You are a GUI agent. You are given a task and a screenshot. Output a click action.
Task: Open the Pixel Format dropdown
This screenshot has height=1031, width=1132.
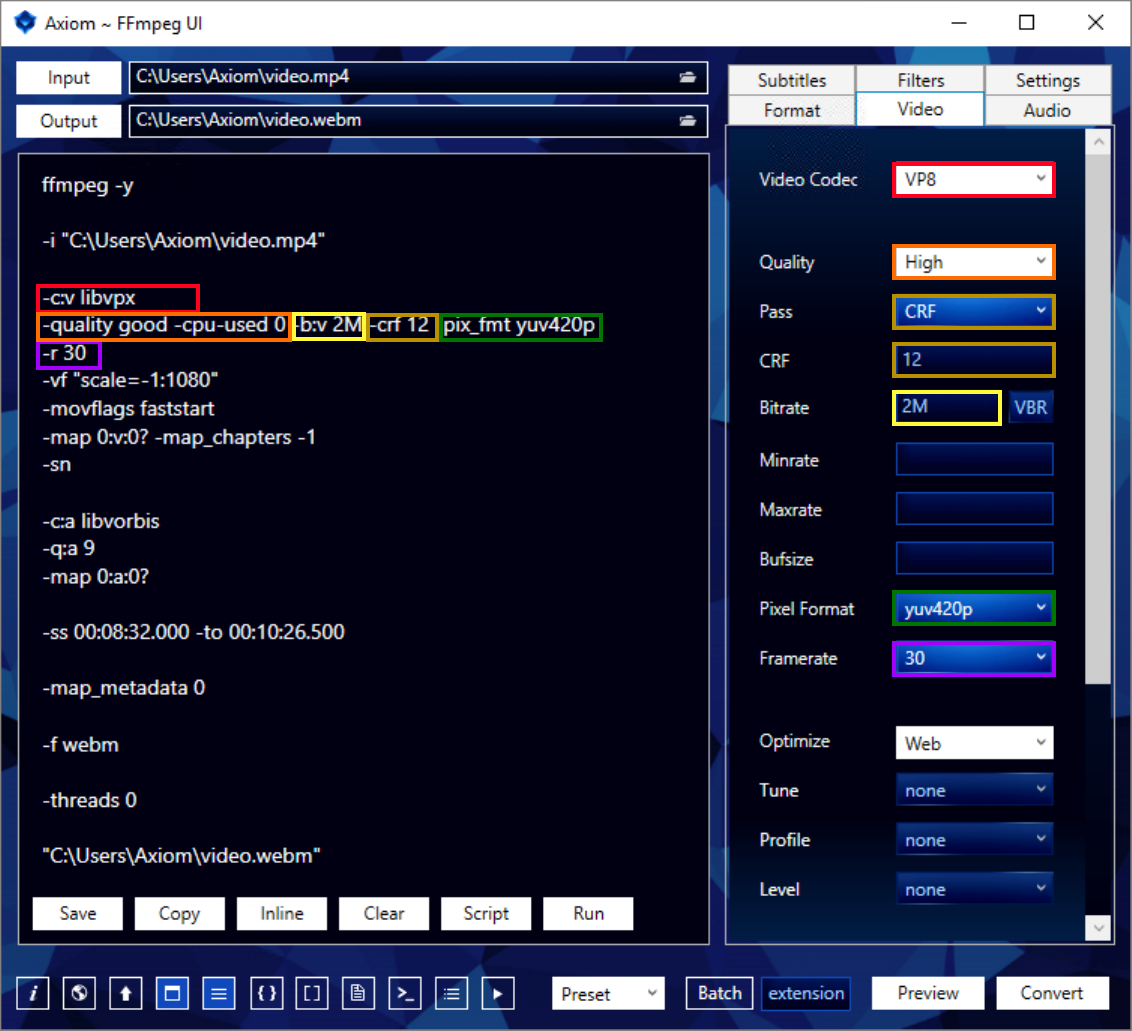tap(974, 609)
